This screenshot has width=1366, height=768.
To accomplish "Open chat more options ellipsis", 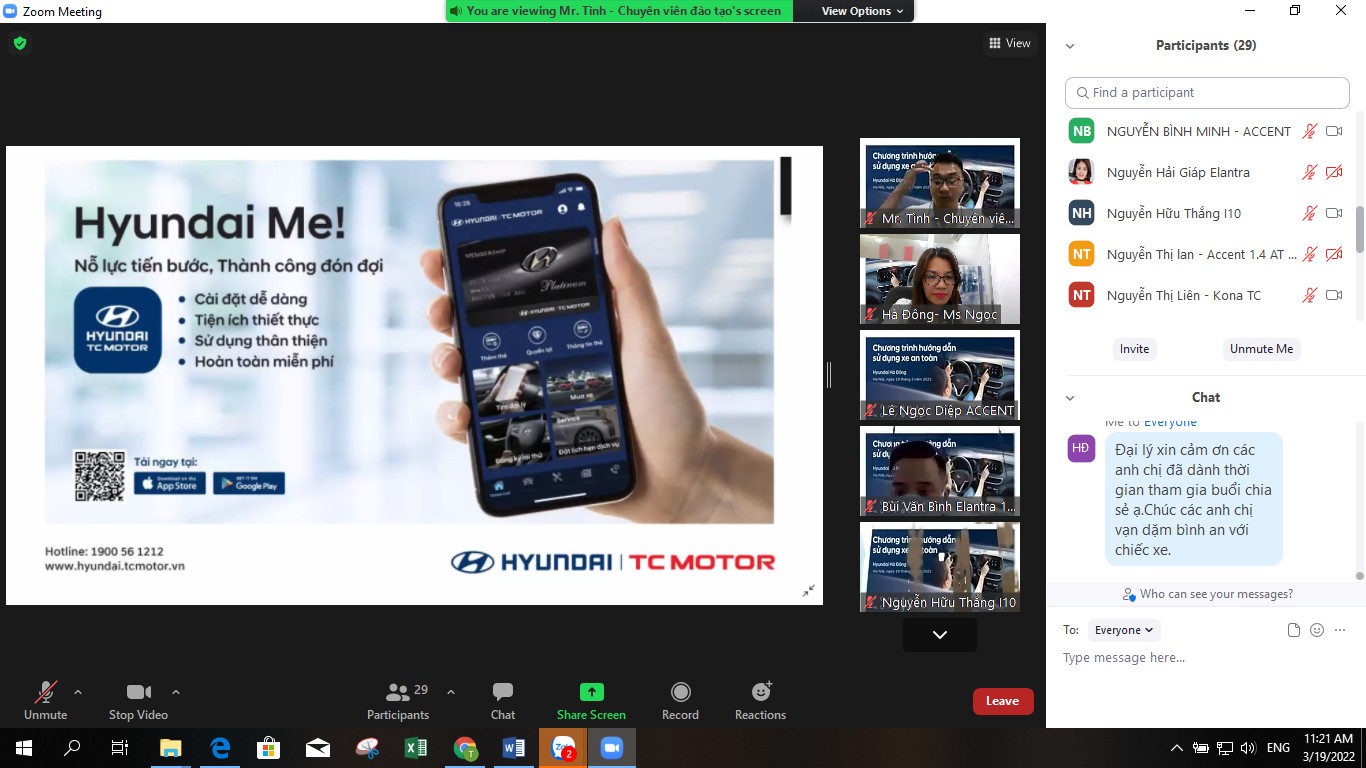I will (x=1341, y=630).
